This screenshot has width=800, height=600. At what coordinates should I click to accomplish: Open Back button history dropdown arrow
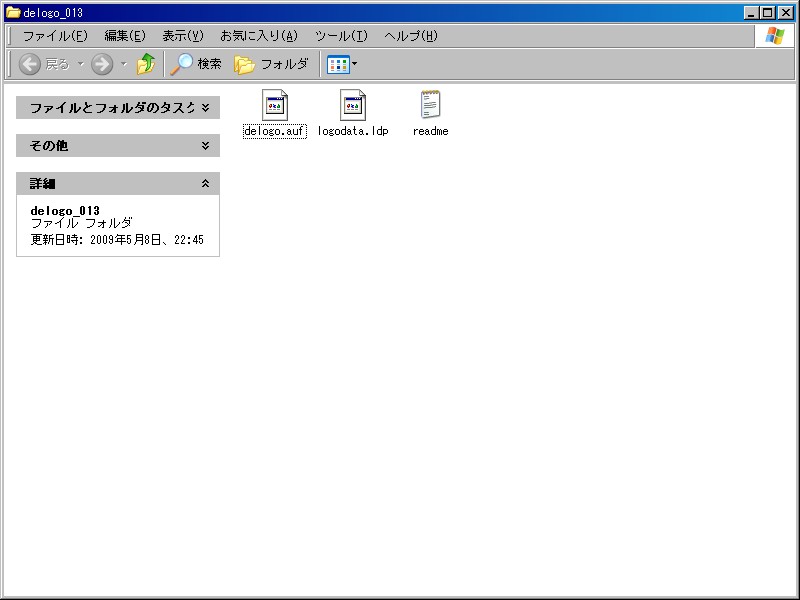[x=81, y=64]
